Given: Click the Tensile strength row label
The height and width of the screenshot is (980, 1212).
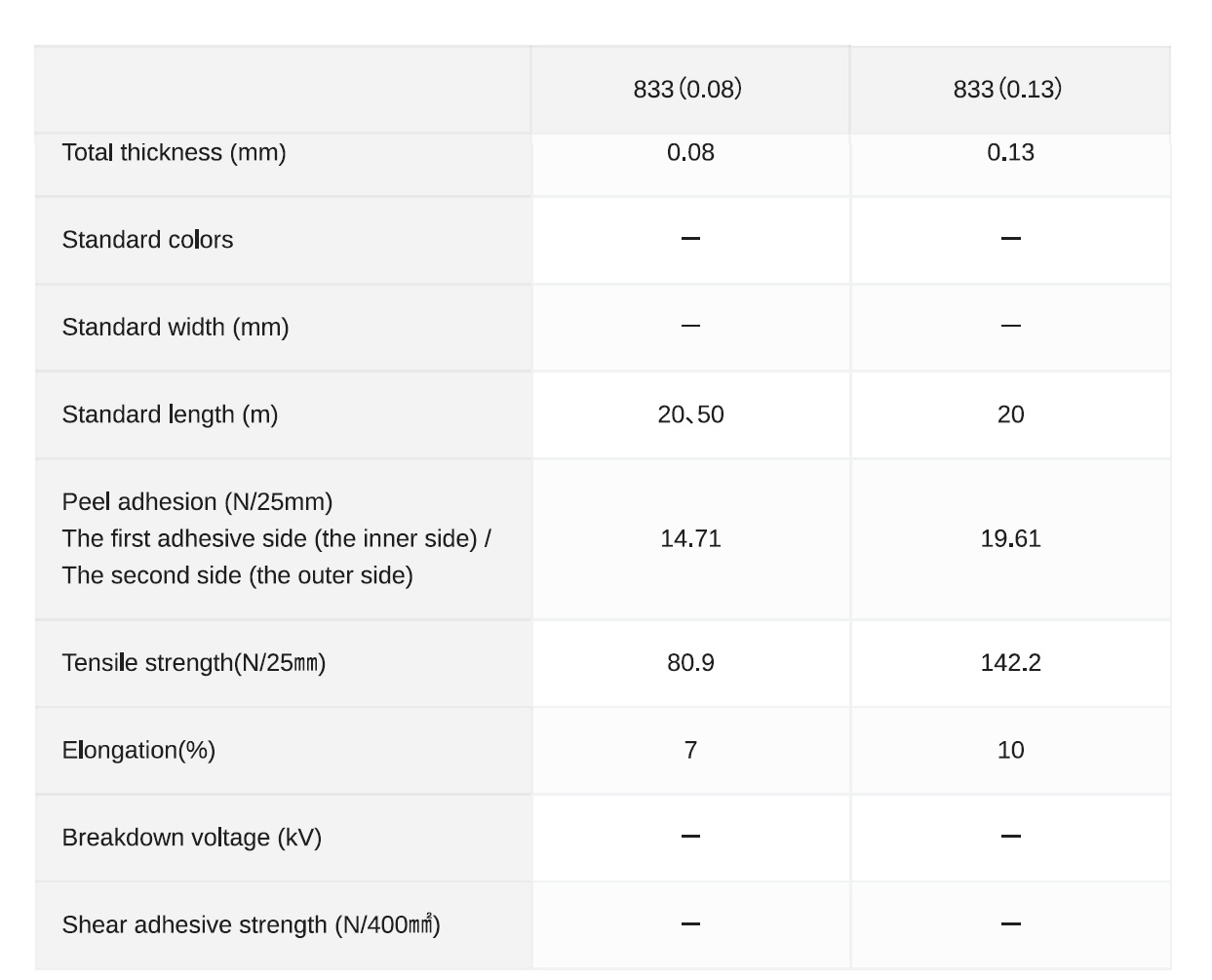Looking at the screenshot, I should [193, 663].
